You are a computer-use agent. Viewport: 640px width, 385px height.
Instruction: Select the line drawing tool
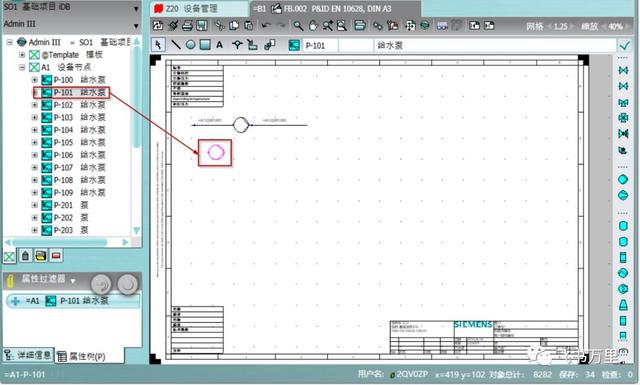(176, 45)
